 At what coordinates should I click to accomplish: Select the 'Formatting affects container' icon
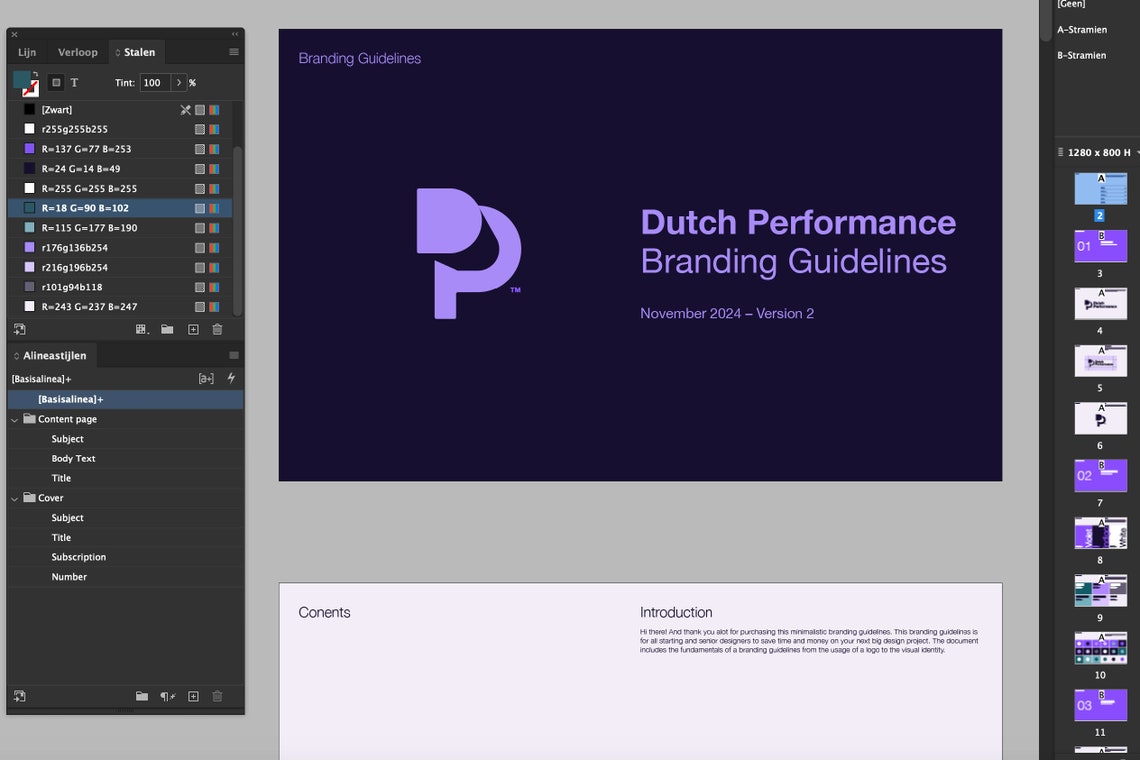[x=56, y=82]
